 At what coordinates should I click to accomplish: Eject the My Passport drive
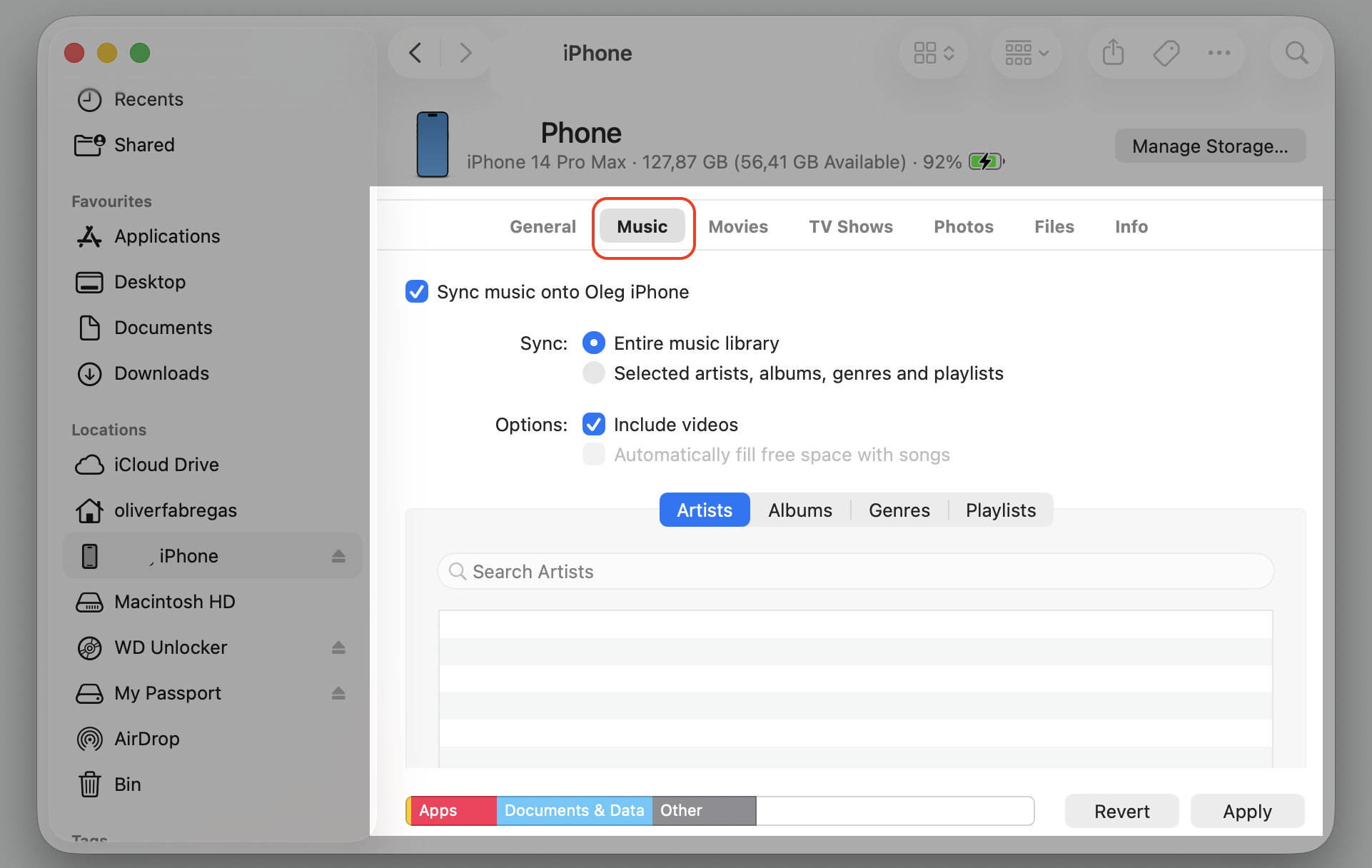coord(338,693)
